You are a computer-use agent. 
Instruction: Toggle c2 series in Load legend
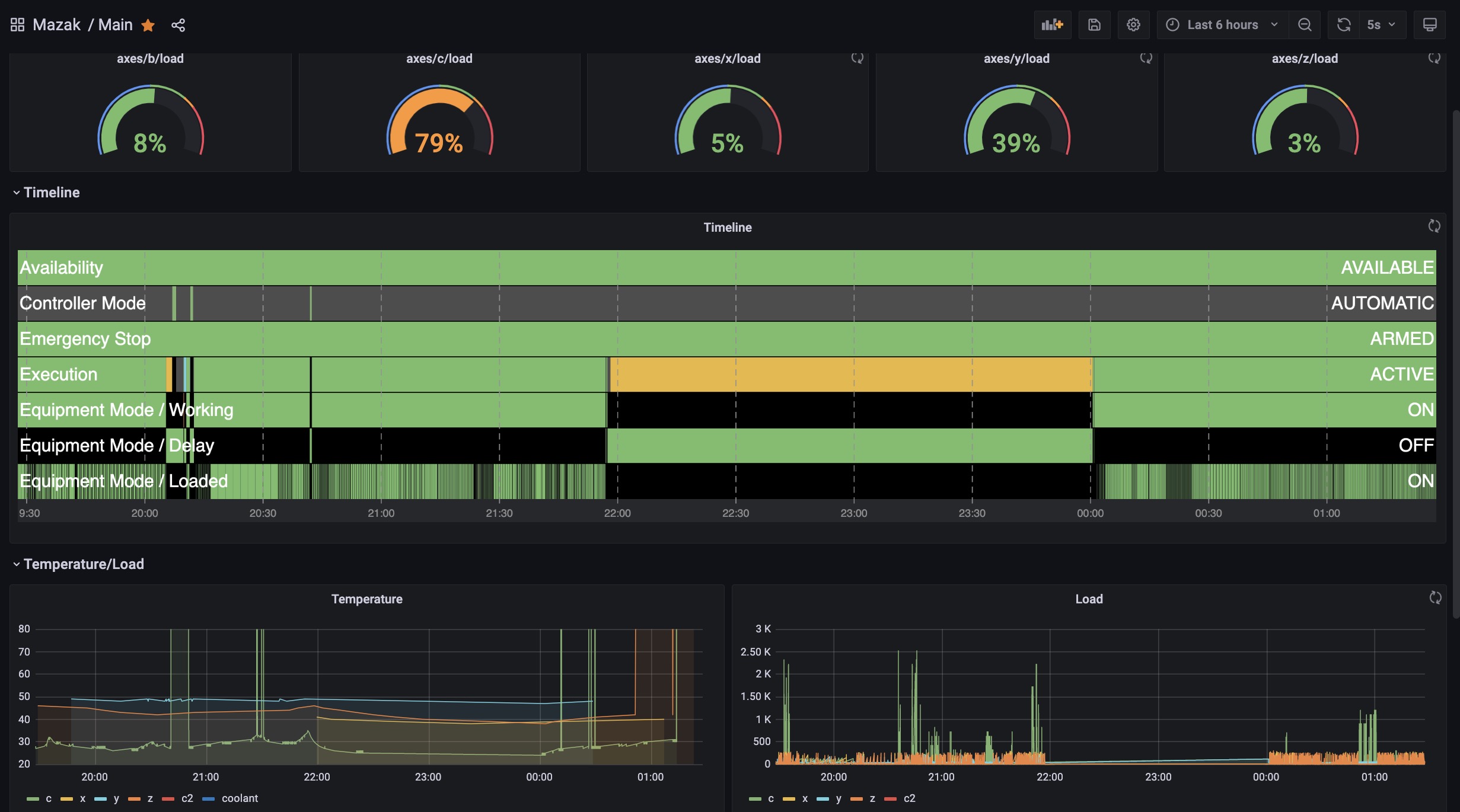coord(909,798)
